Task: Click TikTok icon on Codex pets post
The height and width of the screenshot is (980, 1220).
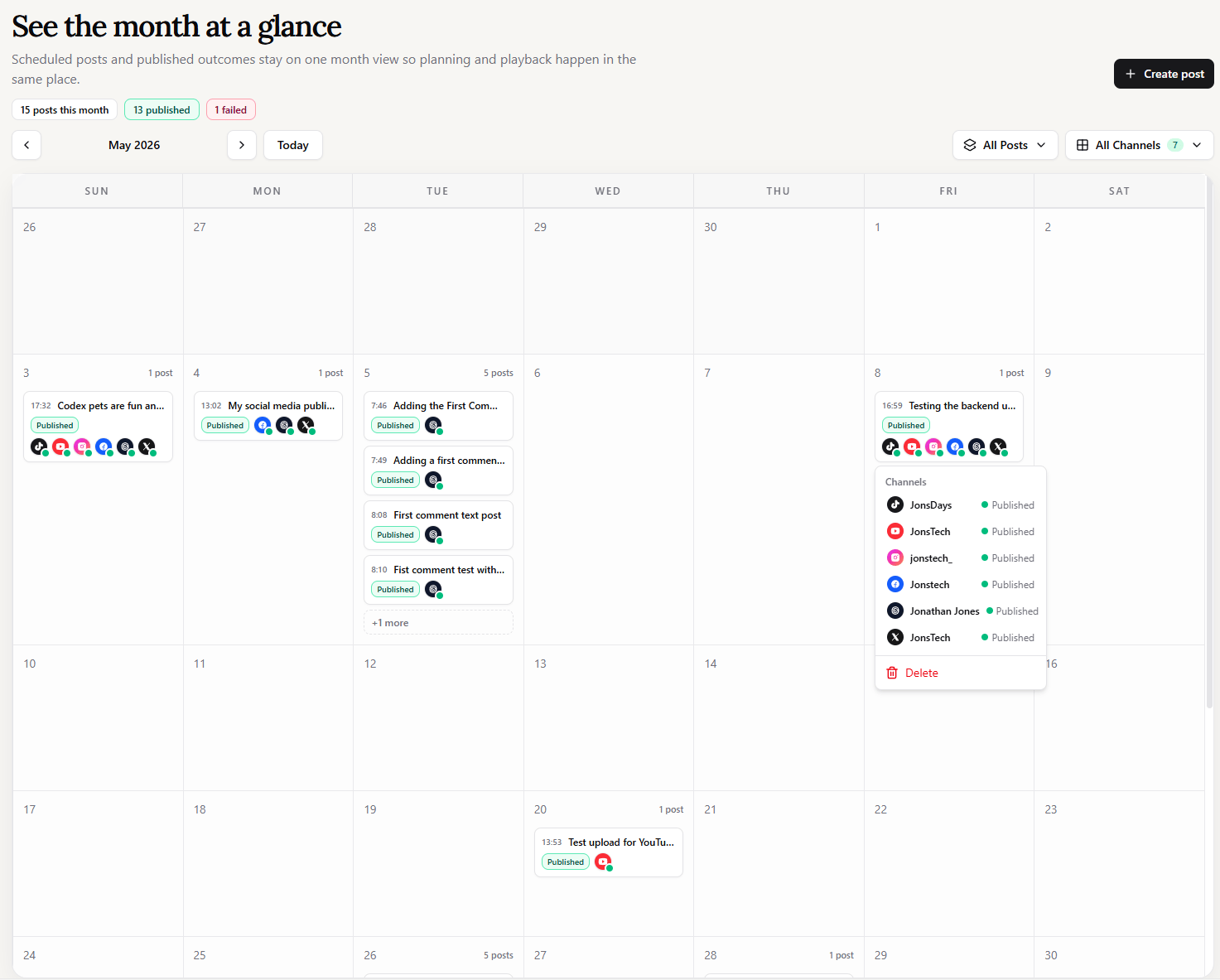Action: pos(39,447)
